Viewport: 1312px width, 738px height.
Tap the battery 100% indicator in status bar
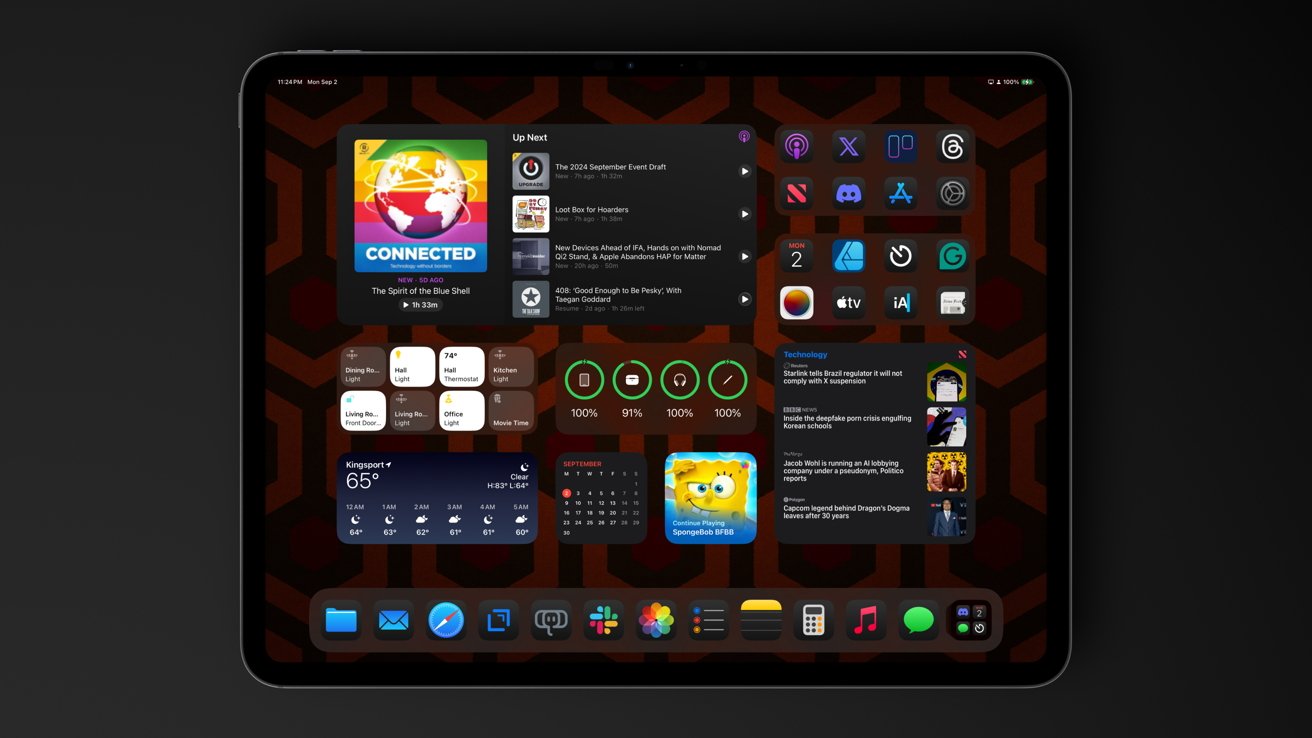coord(1018,82)
